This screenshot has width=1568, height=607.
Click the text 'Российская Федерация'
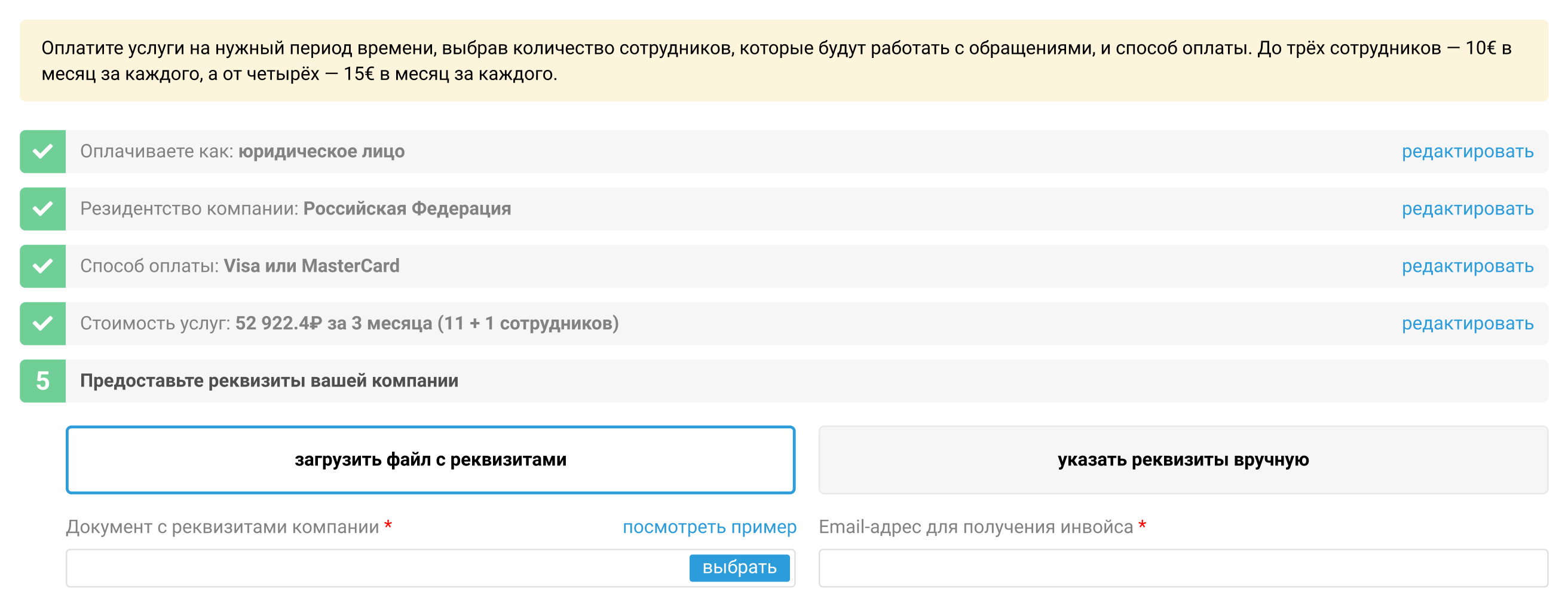point(407,209)
